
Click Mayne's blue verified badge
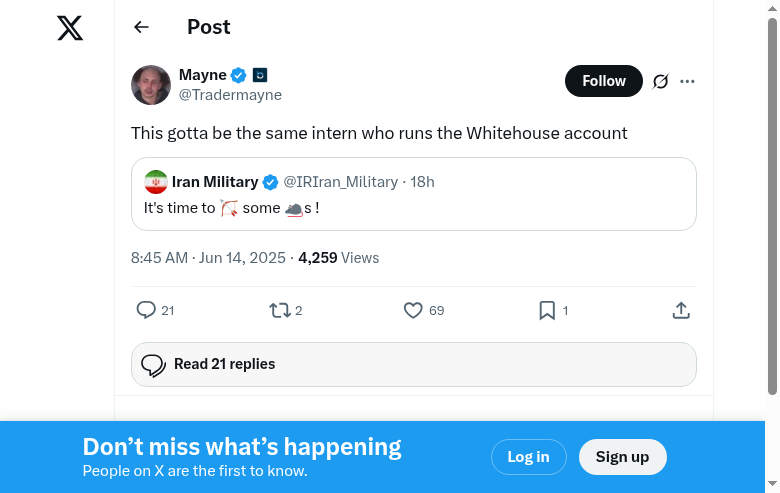pyautogui.click(x=239, y=75)
